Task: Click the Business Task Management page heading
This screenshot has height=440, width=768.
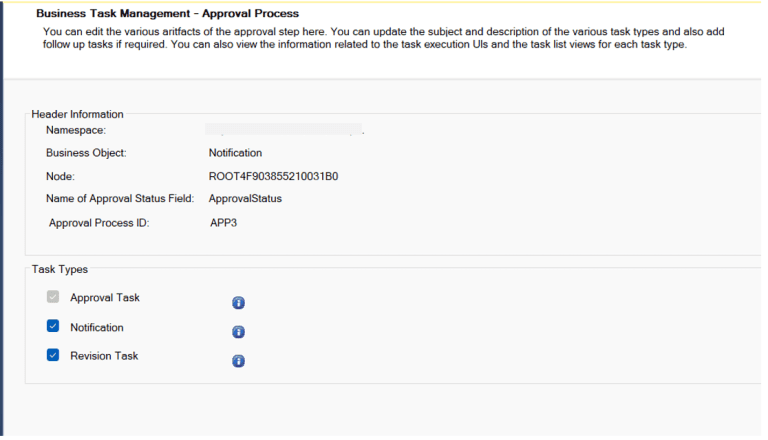Action: click(x=168, y=13)
